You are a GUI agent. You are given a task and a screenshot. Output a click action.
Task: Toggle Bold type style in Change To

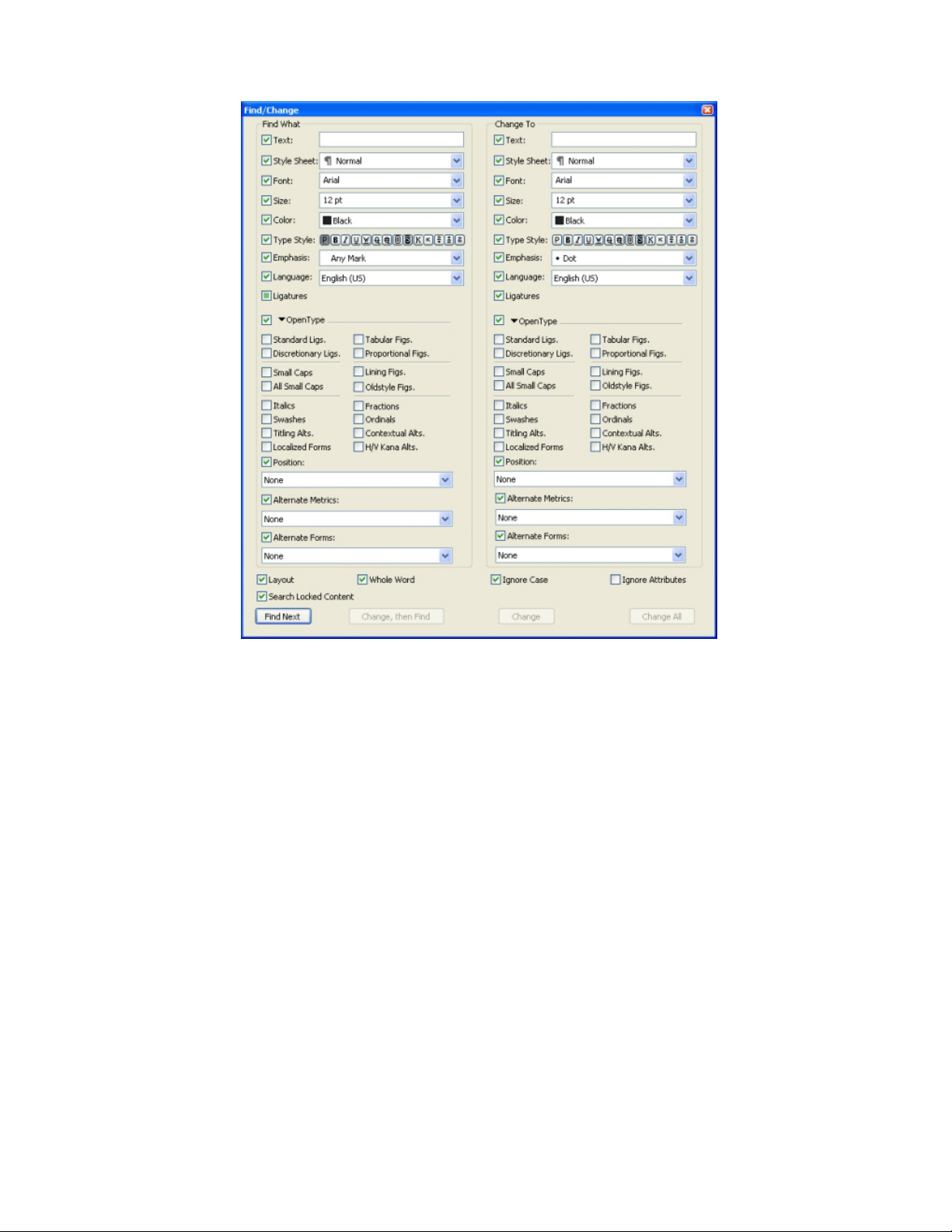(x=568, y=240)
